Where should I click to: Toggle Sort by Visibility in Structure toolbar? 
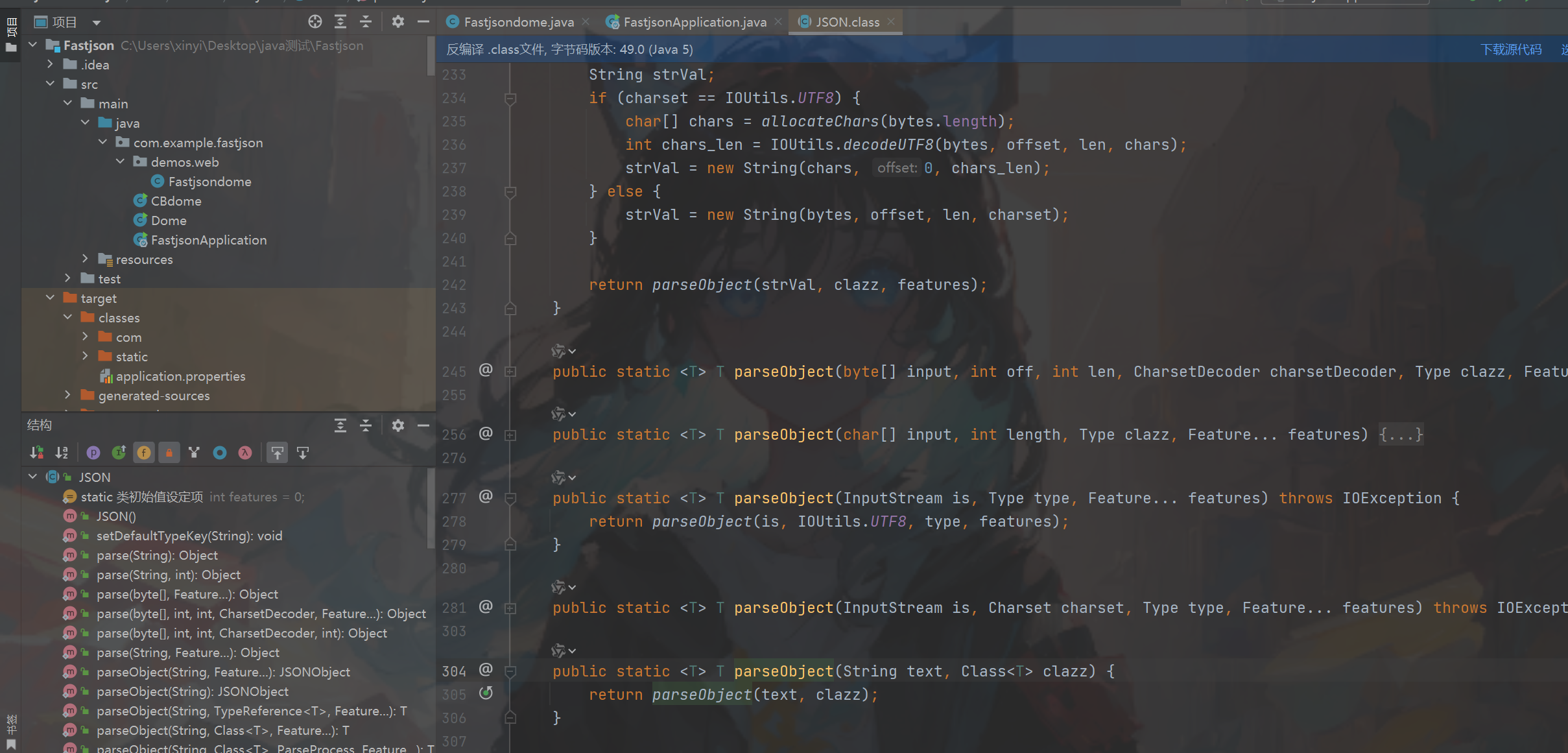(x=37, y=453)
